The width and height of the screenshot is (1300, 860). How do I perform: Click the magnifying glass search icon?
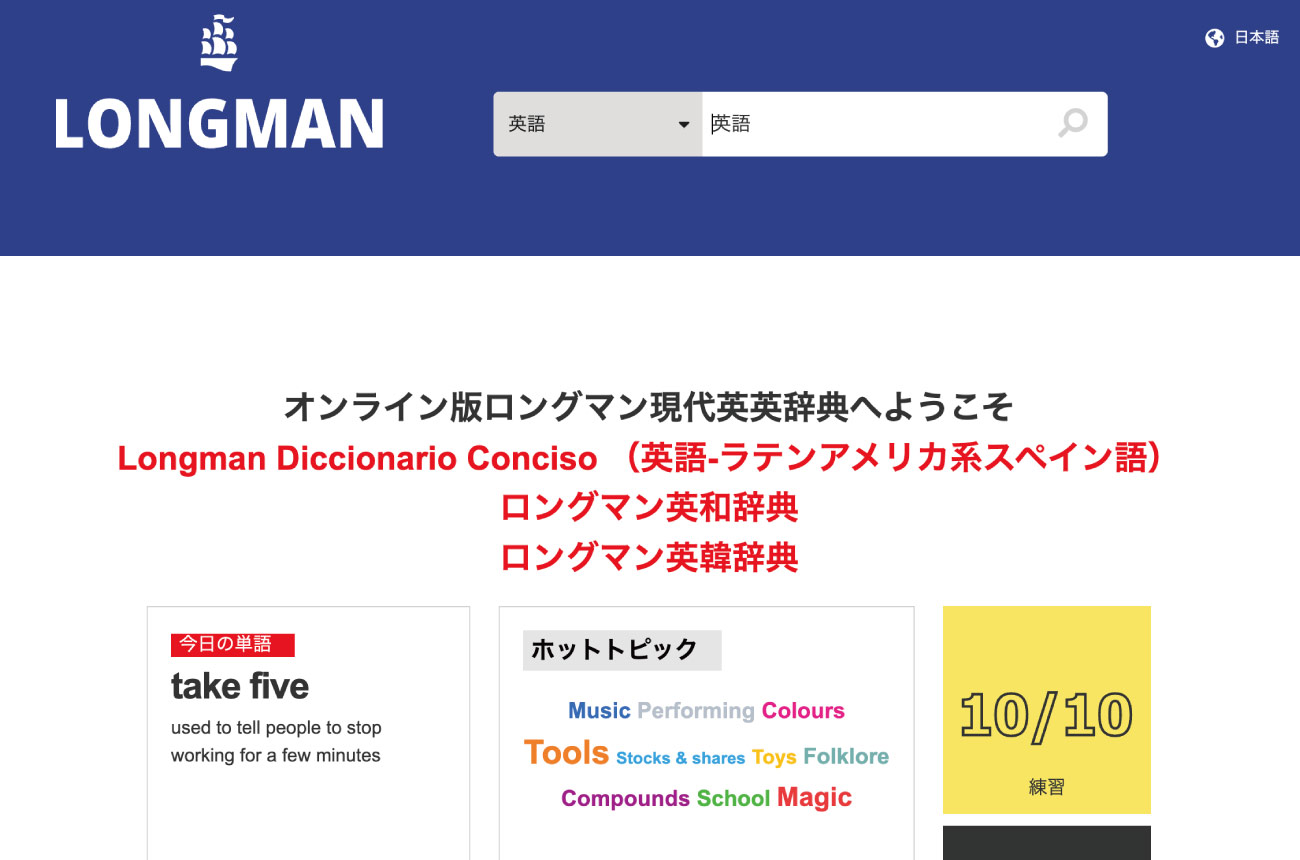pos(1073,124)
